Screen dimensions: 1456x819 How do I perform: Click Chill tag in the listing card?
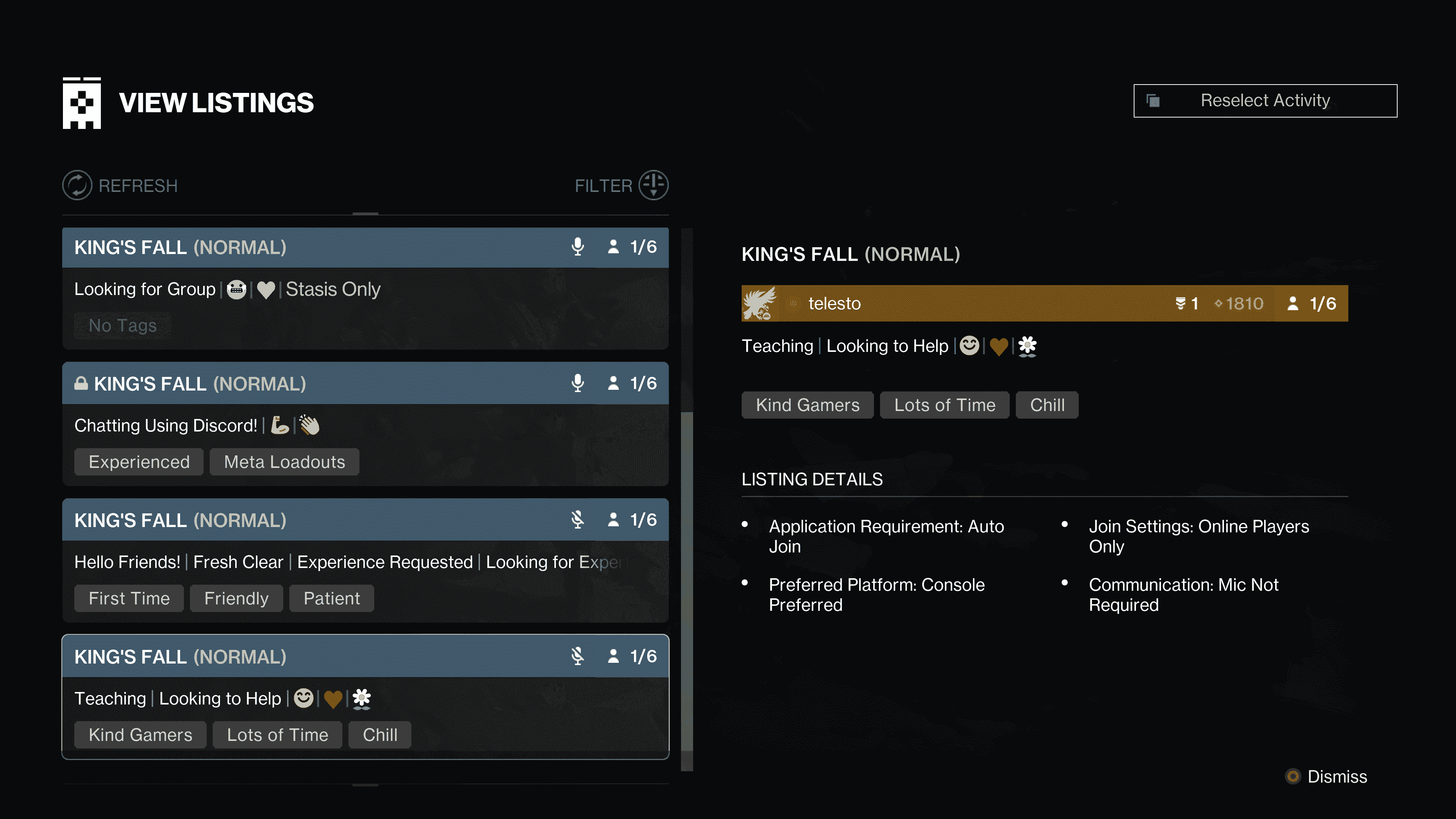tap(380, 735)
